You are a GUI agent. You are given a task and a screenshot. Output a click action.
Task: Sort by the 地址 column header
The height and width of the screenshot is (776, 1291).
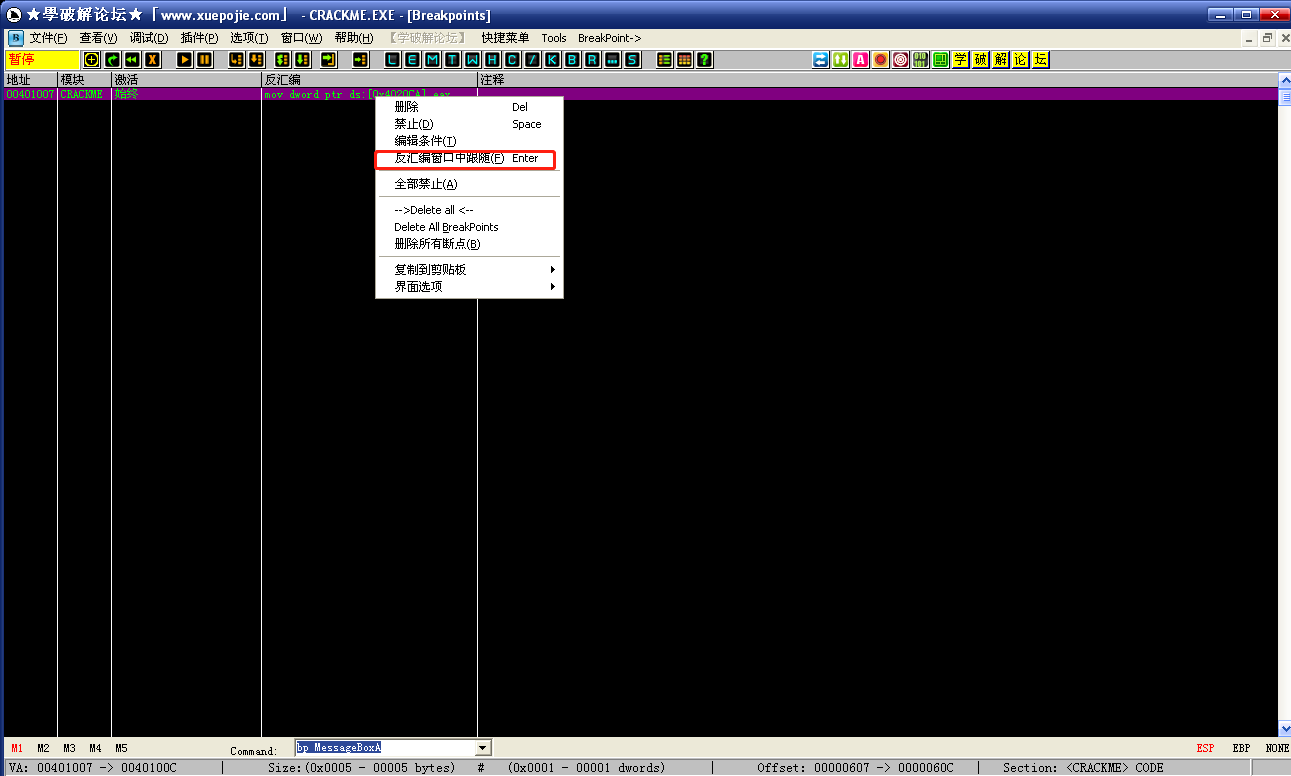30,80
